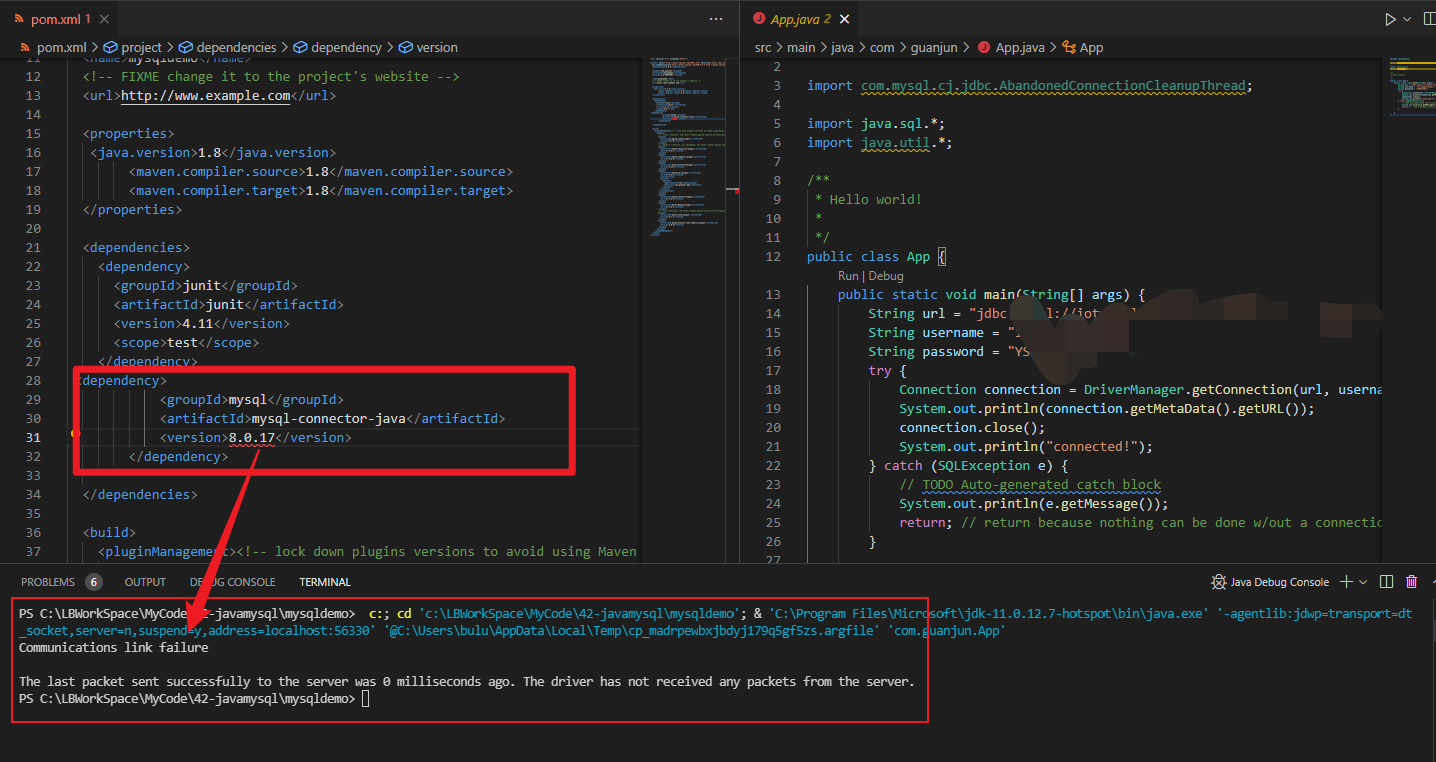
Task: Split the terminal panel
Action: tap(1386, 582)
